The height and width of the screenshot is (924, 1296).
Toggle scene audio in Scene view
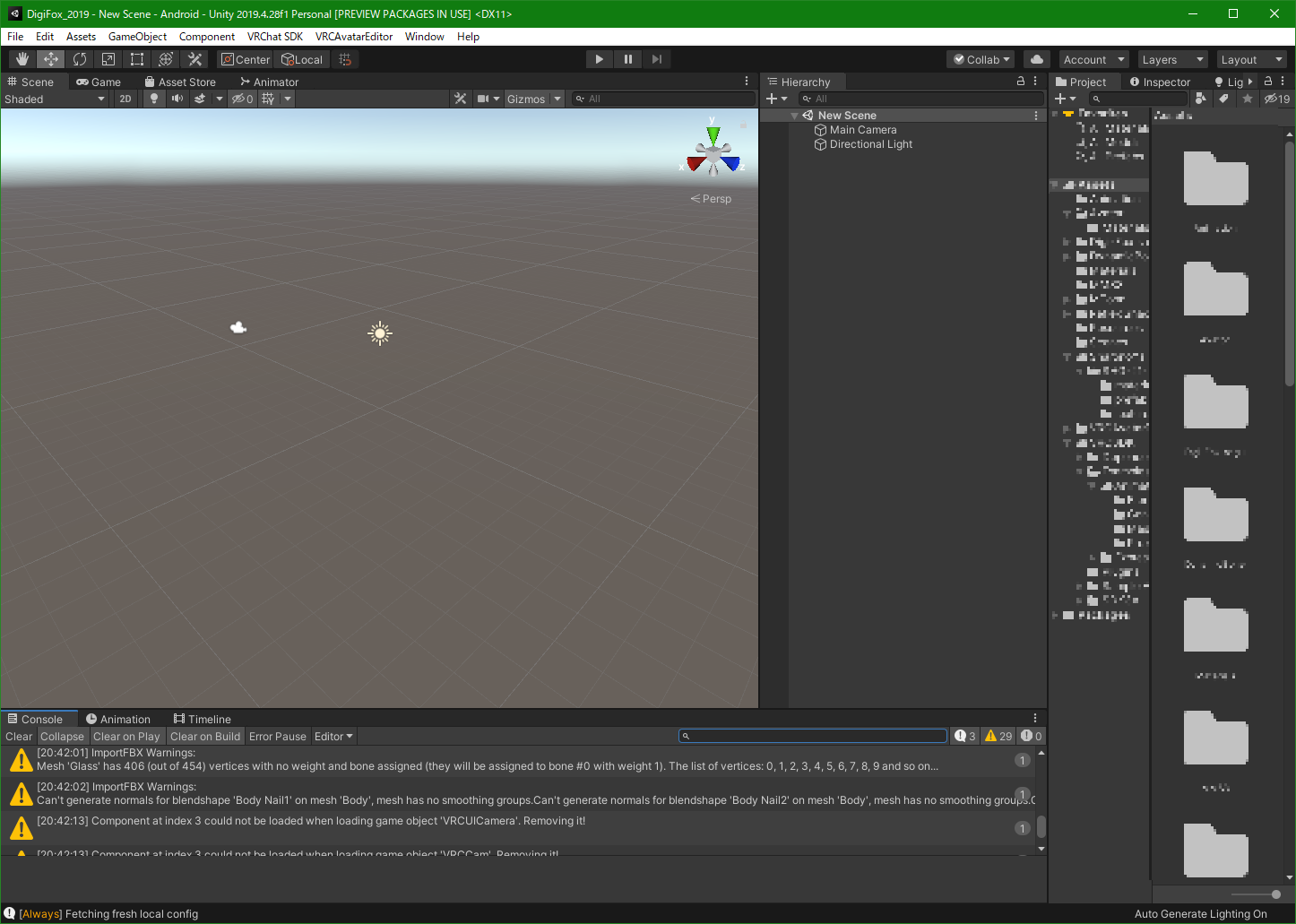[x=177, y=99]
